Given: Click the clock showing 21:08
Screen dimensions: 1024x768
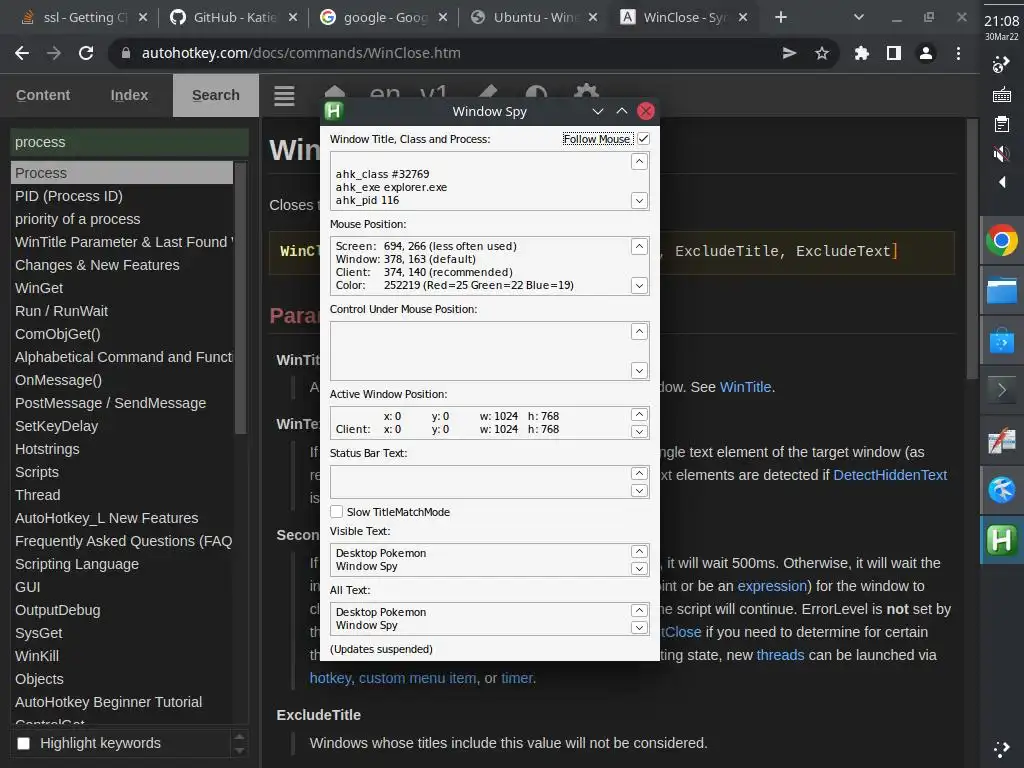Looking at the screenshot, I should 1001,22.
